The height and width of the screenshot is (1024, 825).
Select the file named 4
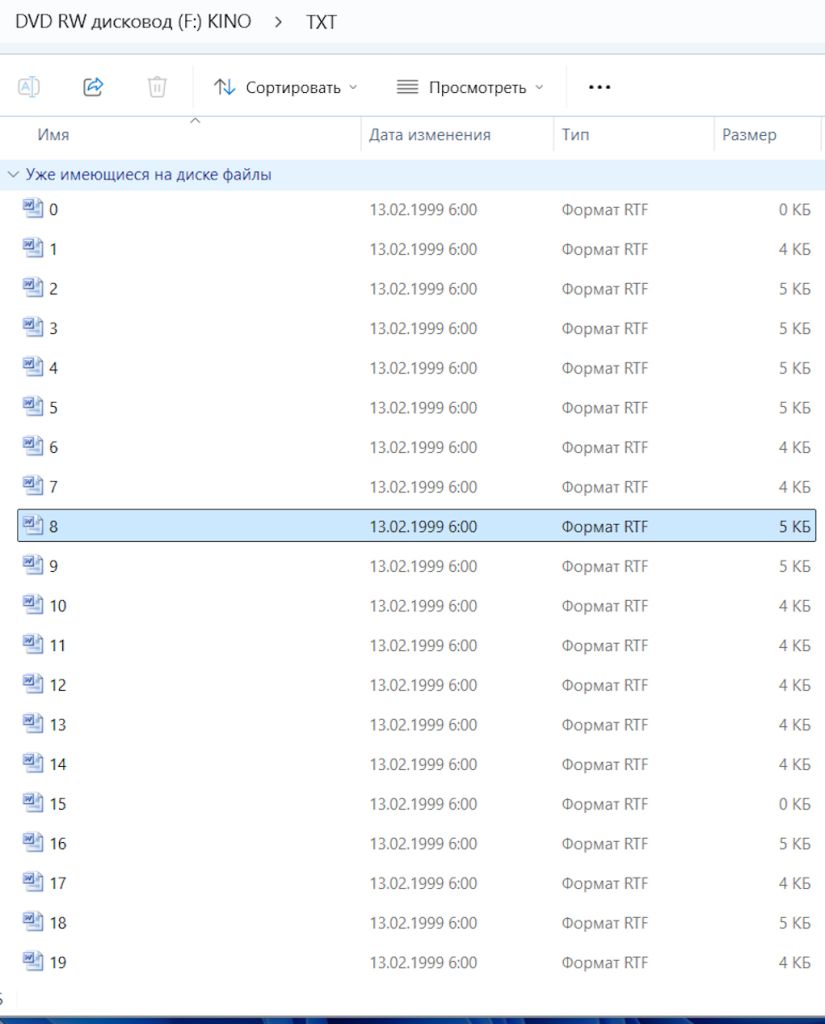[417, 368]
